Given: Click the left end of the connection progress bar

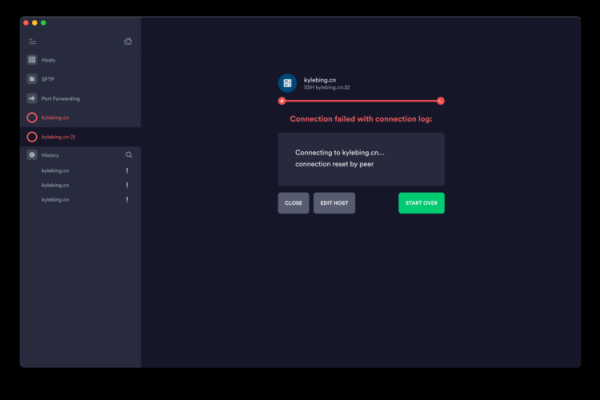Looking at the screenshot, I should 282,101.
